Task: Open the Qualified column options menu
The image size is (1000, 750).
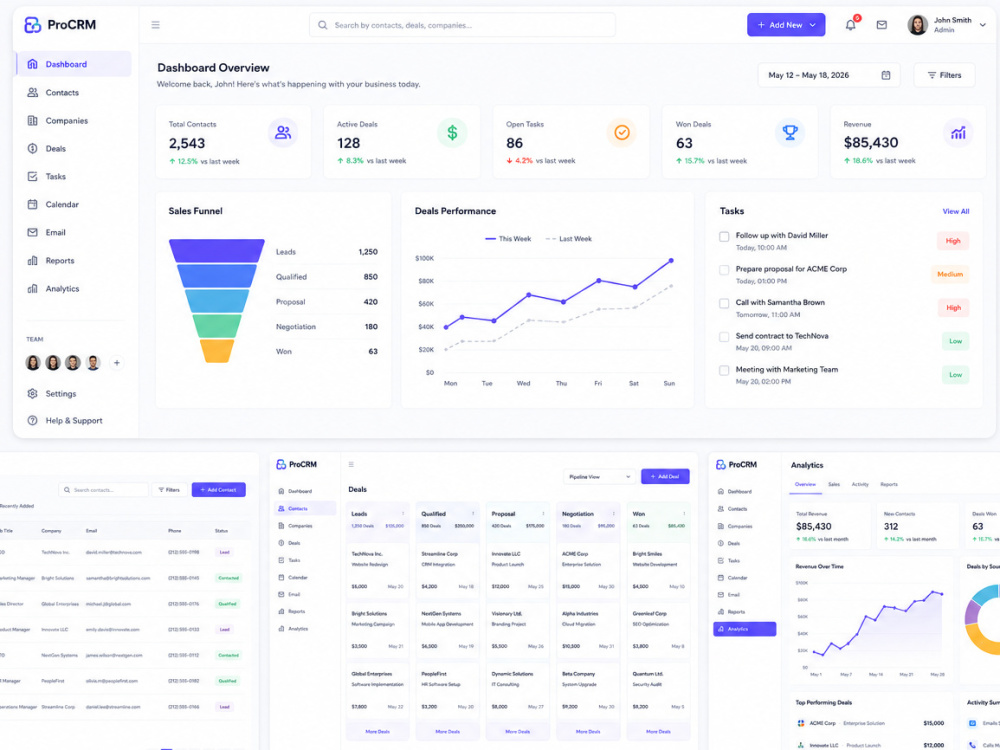Action: point(473,513)
